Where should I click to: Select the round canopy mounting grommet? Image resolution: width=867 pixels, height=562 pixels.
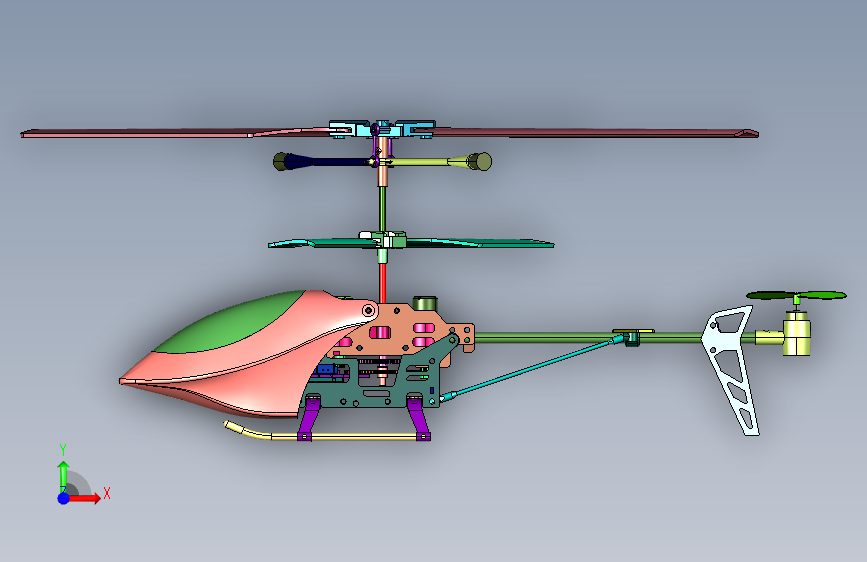coord(369,310)
